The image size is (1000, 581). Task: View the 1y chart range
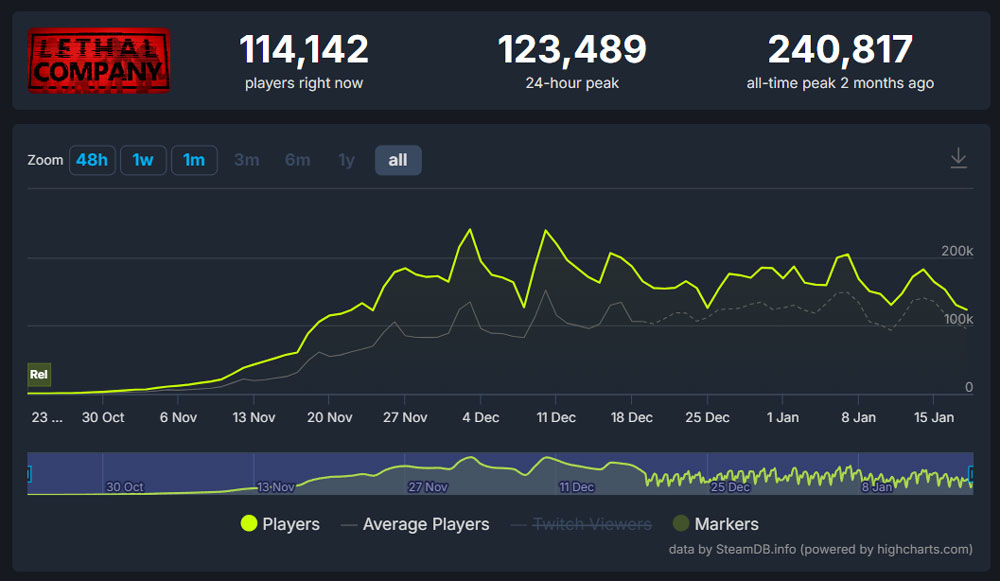pyautogui.click(x=345, y=159)
